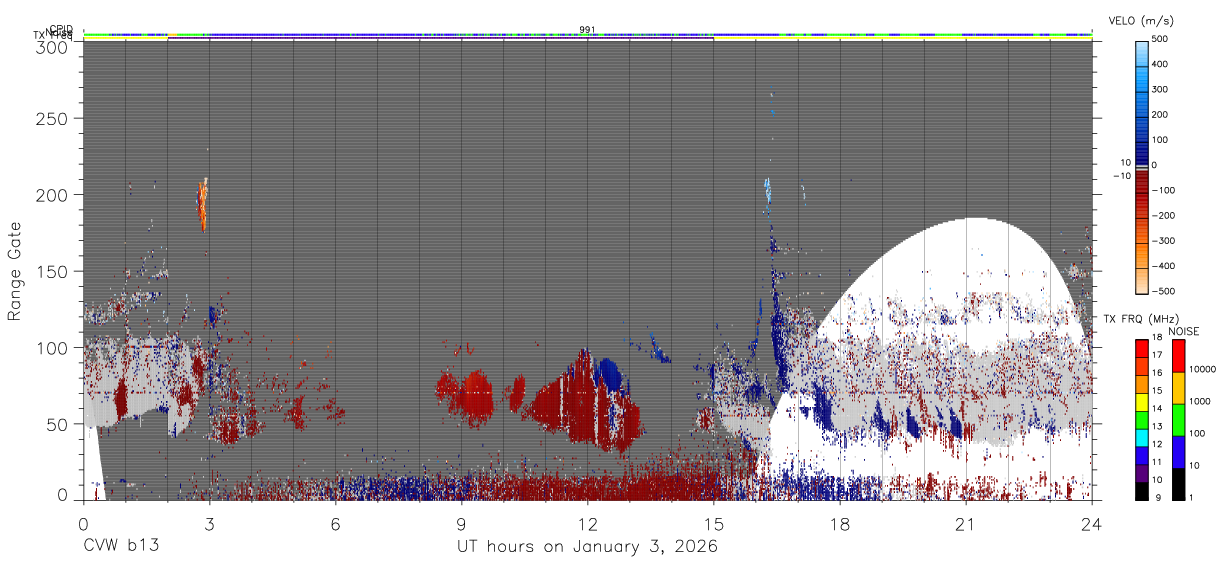The height and width of the screenshot is (567, 1228).
Task: Click the x-axis tick label '15' hours
Action: click(x=713, y=524)
